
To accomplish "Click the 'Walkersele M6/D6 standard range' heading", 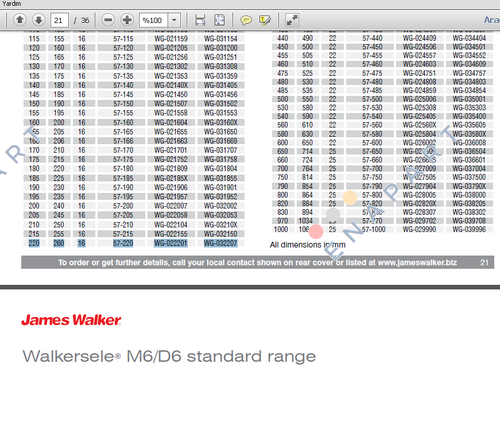I will coord(169,356).
